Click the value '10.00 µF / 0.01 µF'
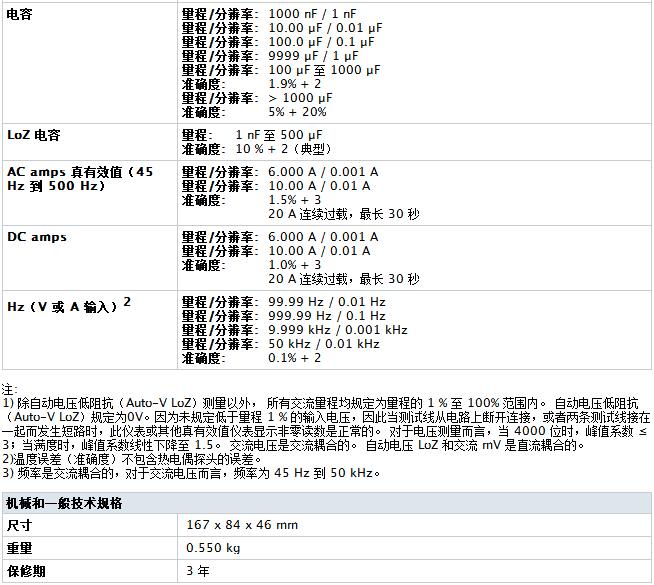This screenshot has height=585, width=654. (325, 28)
